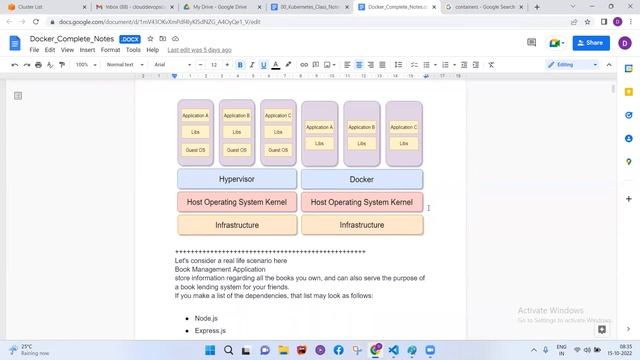This screenshot has height=360, width=640.
Task: Align text center
Action: 359,65
